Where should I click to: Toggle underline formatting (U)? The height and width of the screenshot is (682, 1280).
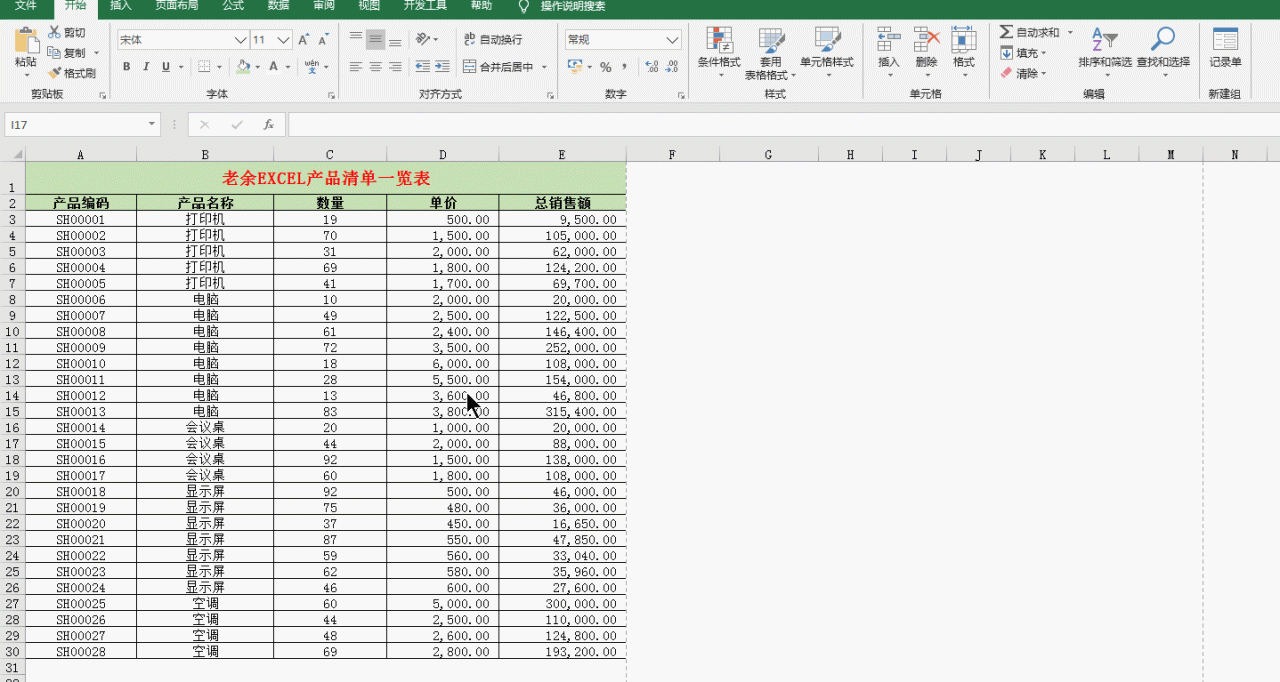tap(165, 67)
